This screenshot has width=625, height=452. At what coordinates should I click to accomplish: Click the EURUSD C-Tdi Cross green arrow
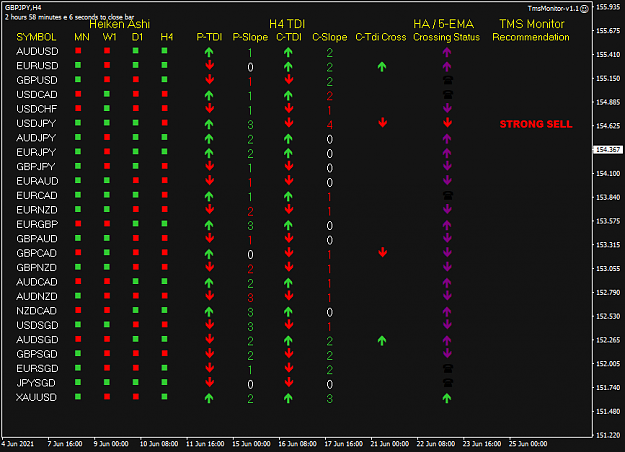(382, 67)
